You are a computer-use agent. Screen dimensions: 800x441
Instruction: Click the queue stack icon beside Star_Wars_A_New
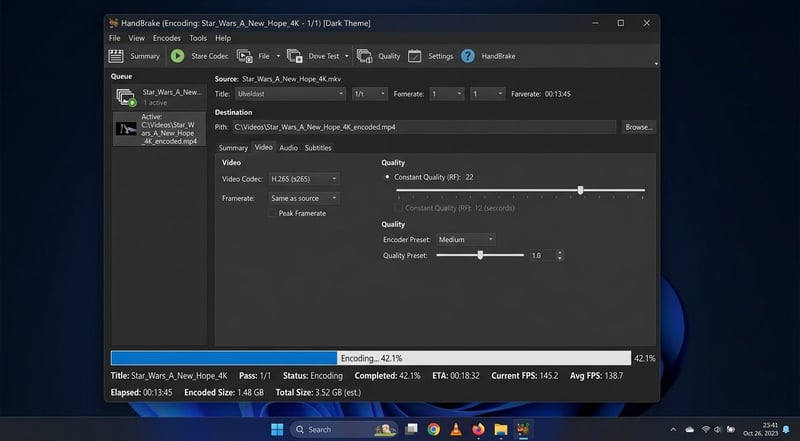click(x=126, y=97)
